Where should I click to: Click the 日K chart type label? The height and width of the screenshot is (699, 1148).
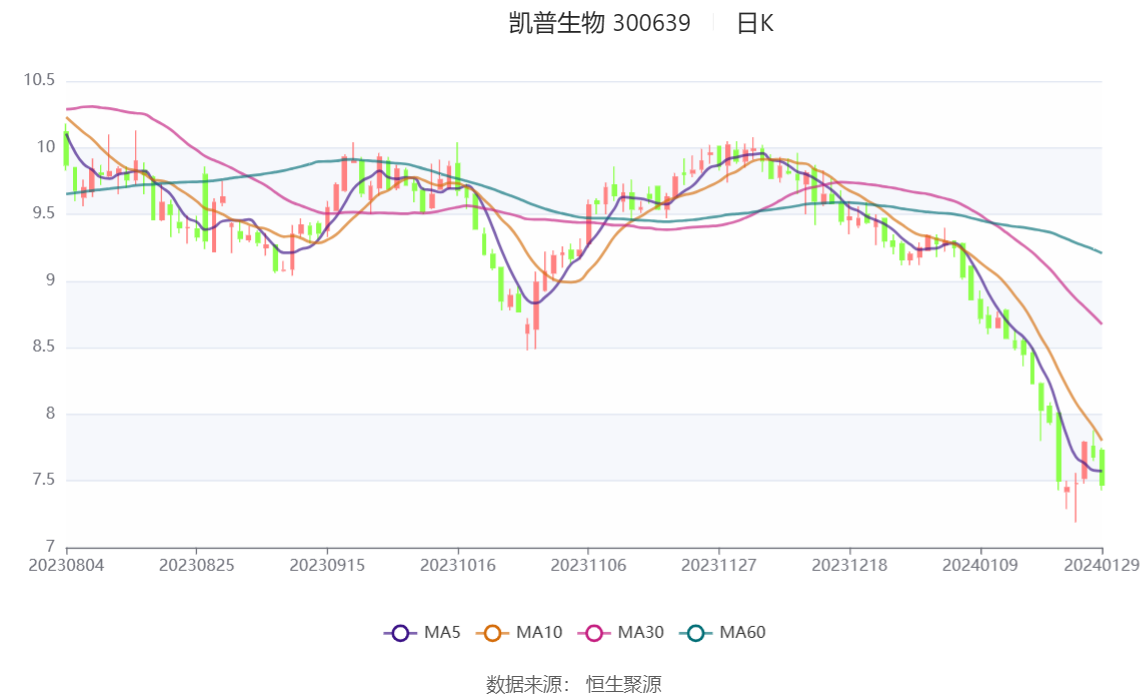tap(755, 23)
